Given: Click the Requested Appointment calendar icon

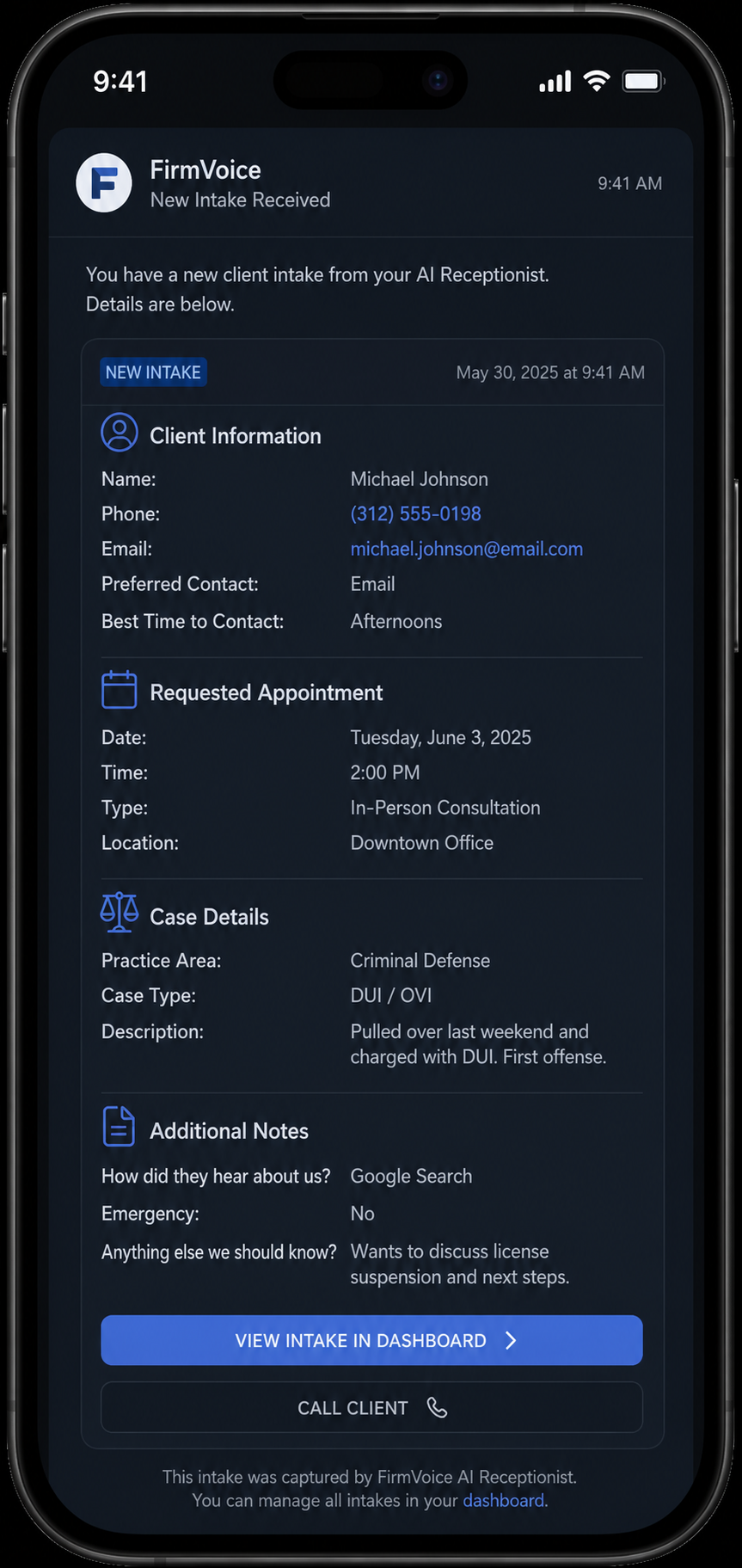Looking at the screenshot, I should pos(120,690).
